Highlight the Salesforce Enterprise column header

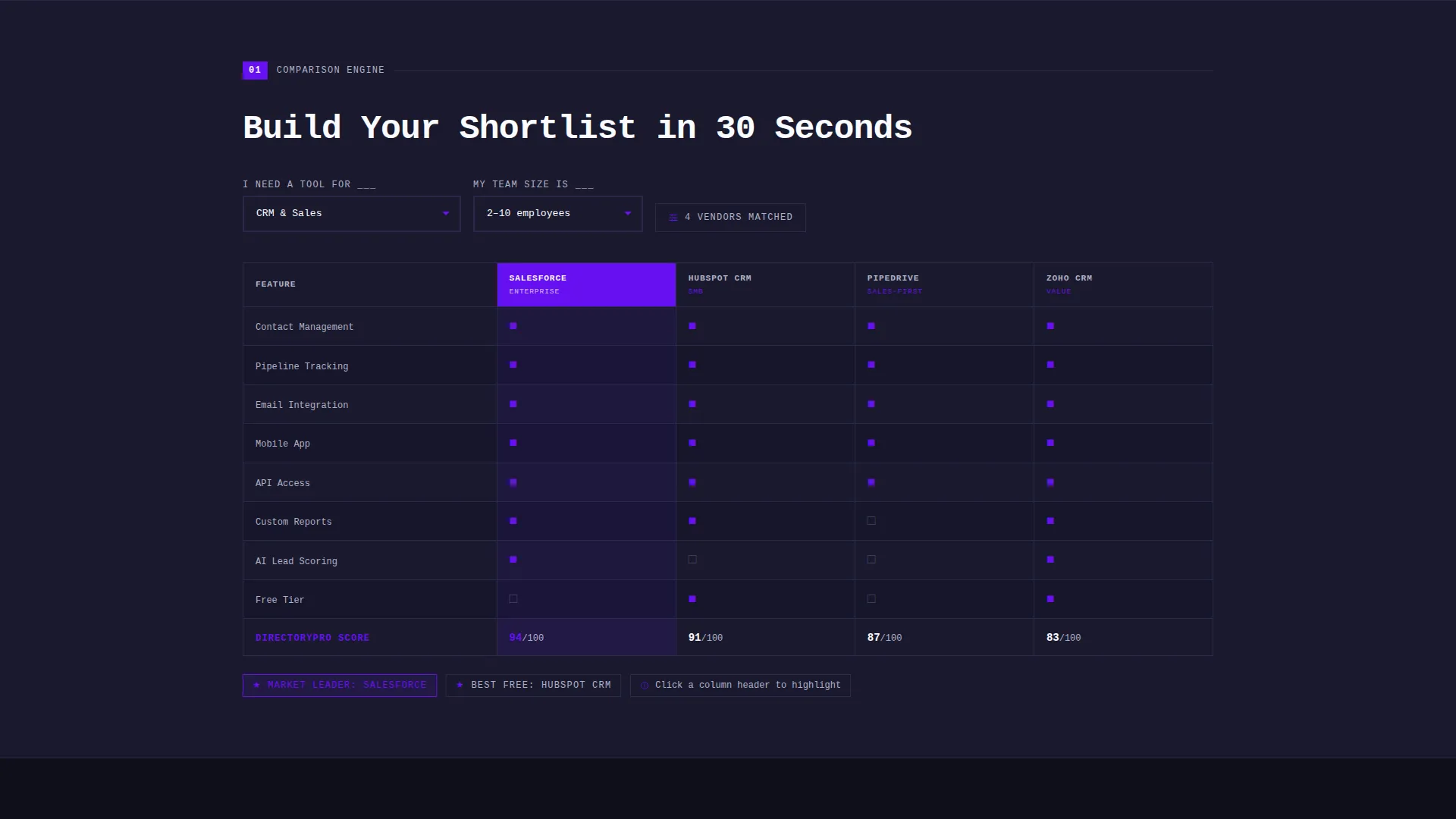[x=586, y=284]
